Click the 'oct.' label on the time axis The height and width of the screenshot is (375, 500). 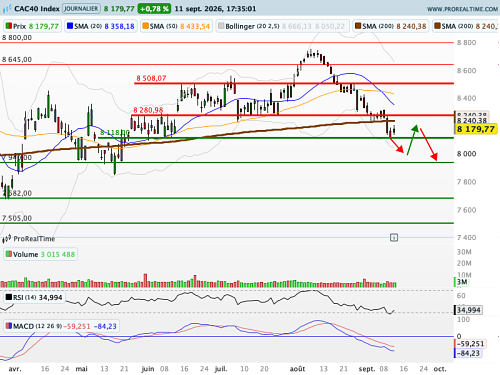tap(440, 369)
